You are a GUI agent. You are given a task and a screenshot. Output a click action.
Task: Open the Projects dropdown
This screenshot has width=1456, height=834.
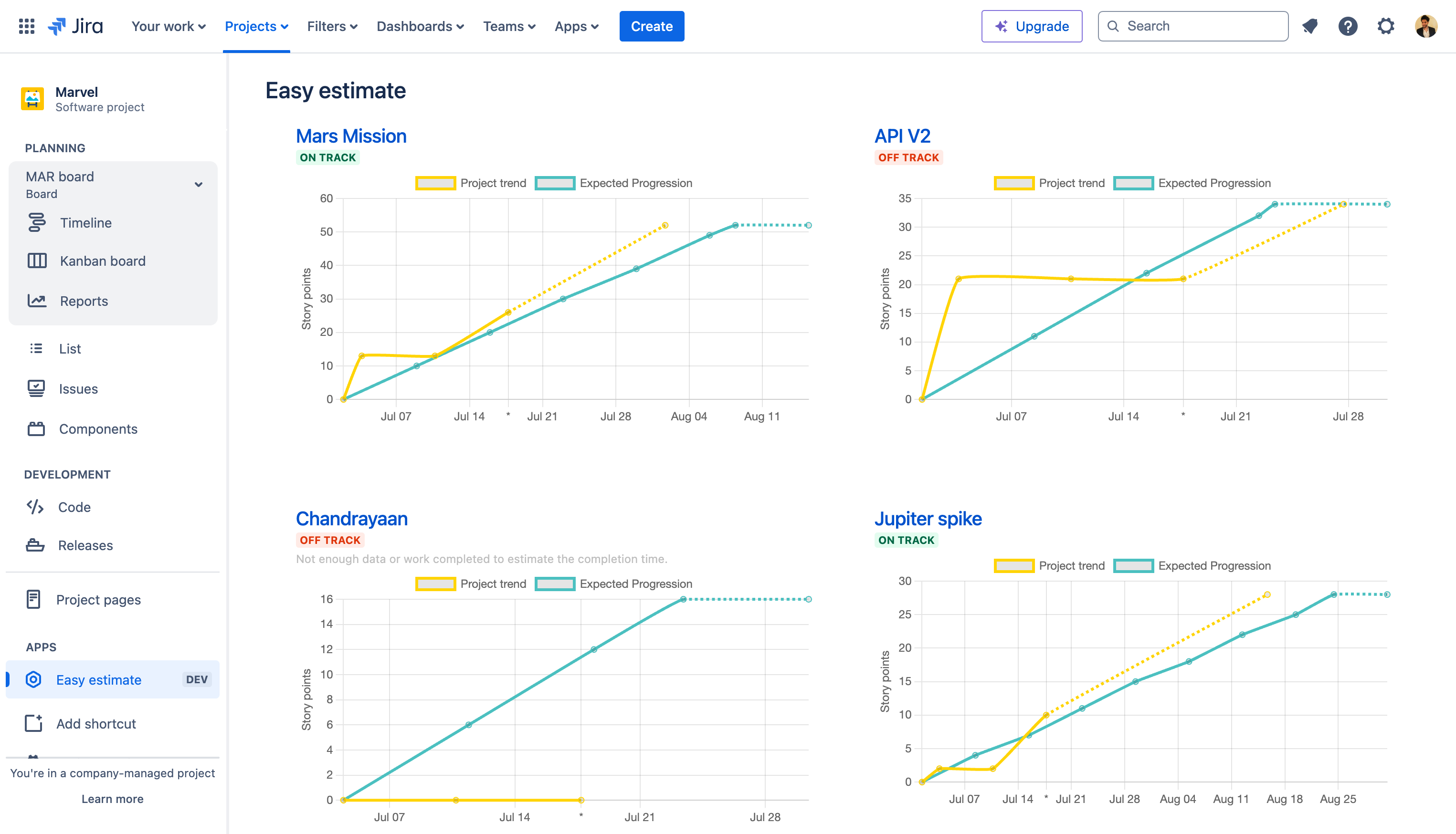pos(255,26)
